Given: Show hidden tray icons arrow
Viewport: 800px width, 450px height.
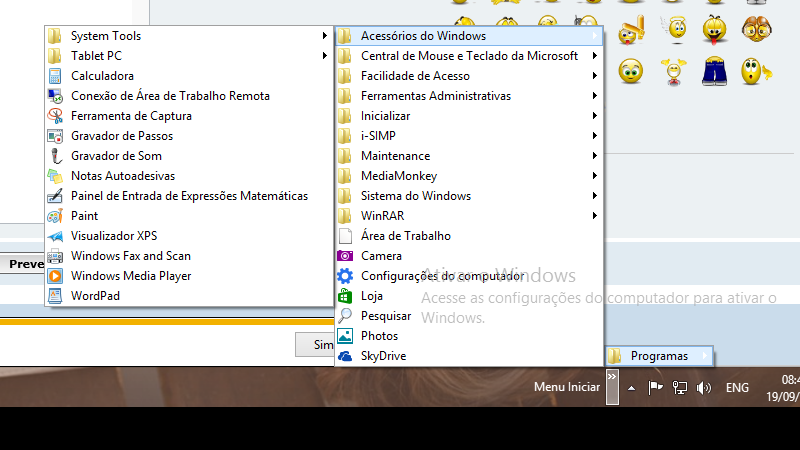Looking at the screenshot, I should [632, 388].
